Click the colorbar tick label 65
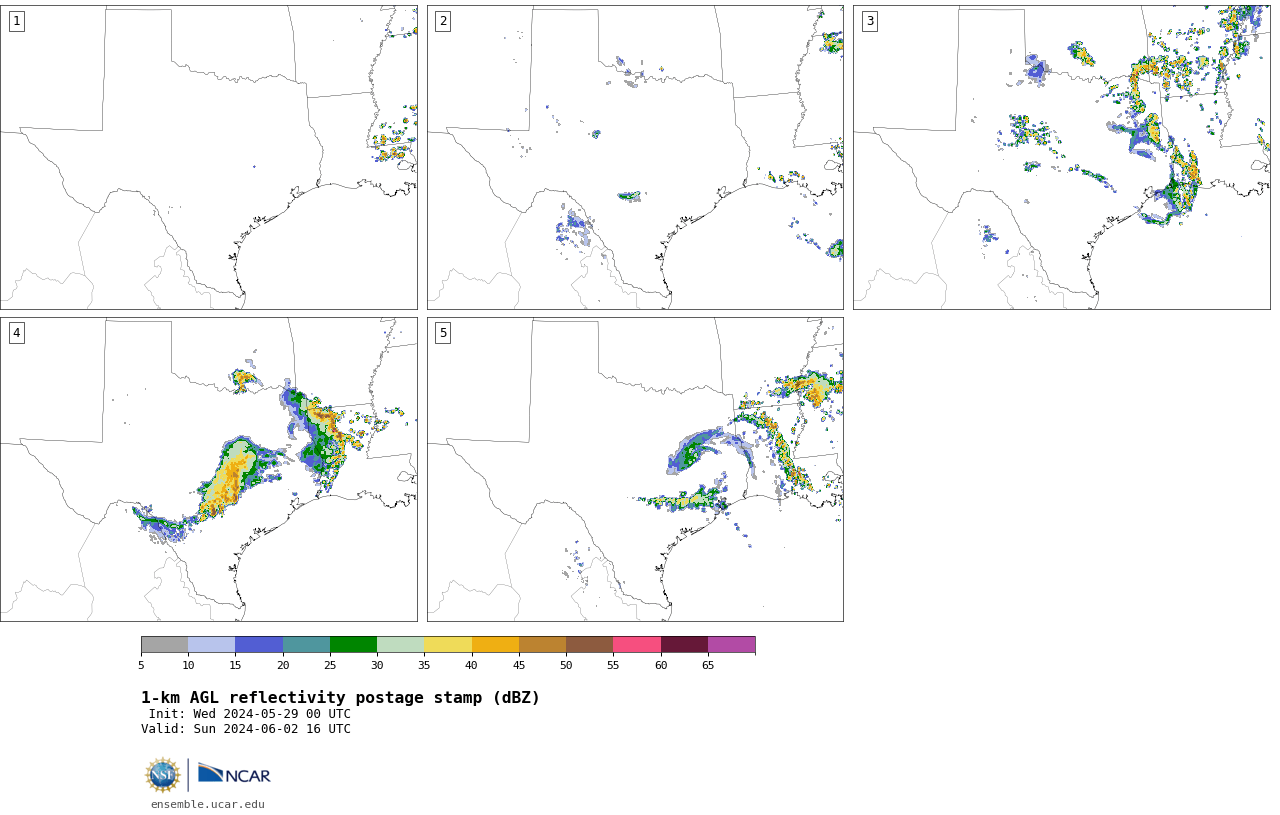 tap(708, 665)
